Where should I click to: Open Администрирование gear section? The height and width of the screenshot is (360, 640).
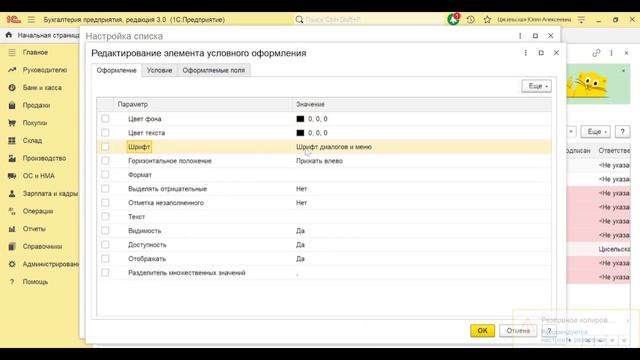[43, 264]
